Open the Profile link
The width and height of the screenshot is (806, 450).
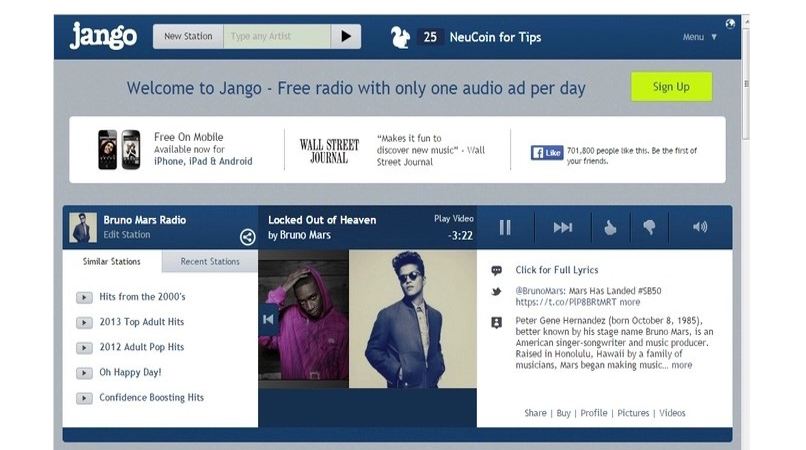(x=594, y=413)
